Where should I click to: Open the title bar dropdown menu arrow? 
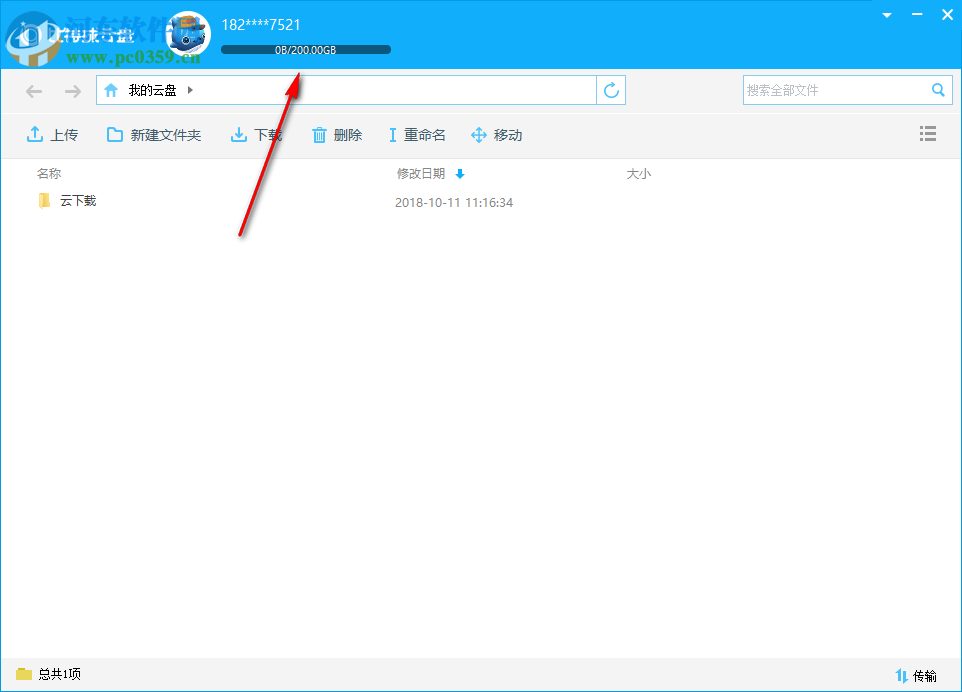point(887,15)
